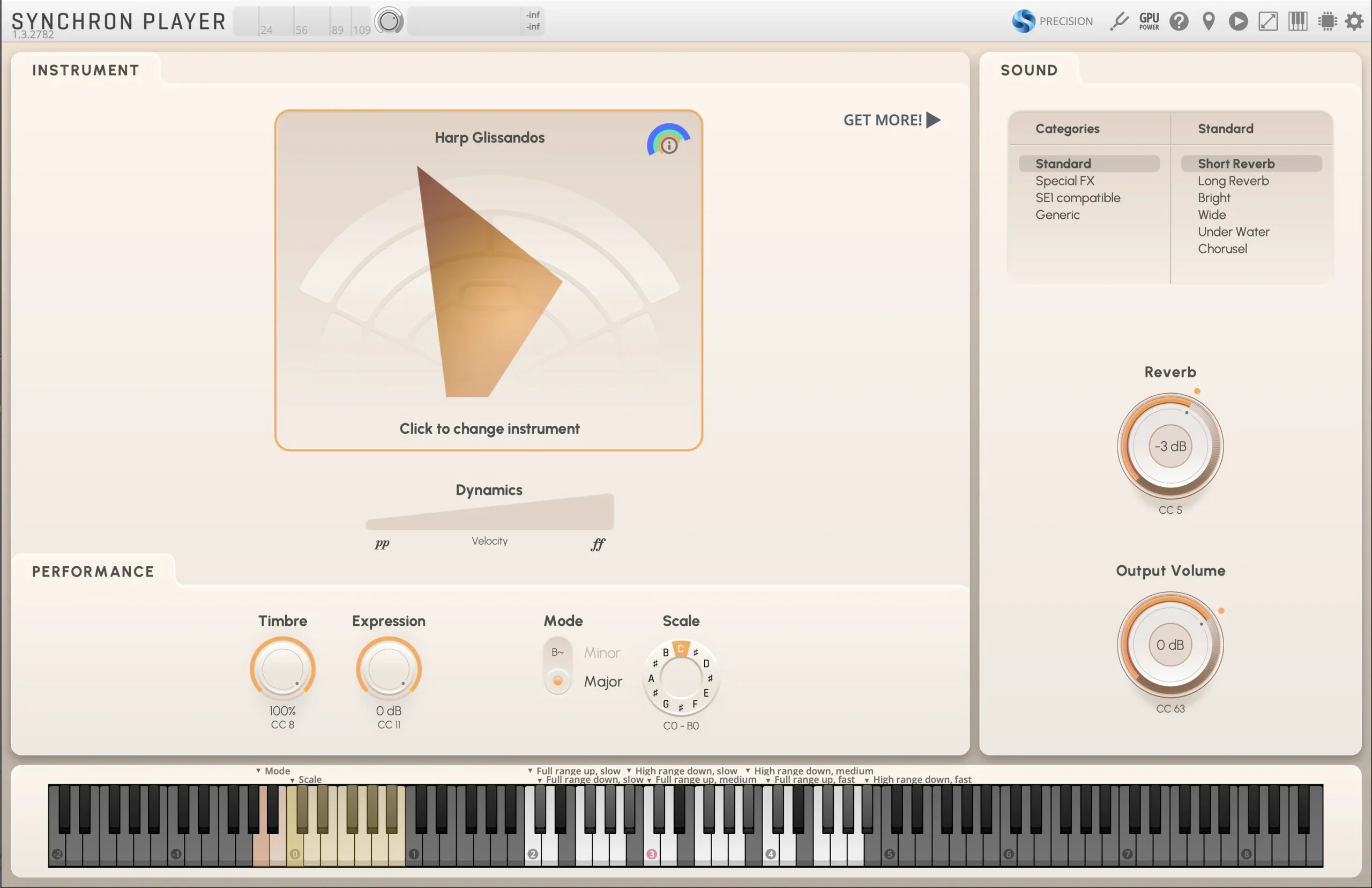The width and height of the screenshot is (1372, 888).
Task: Open settings with the gear icon
Action: (1354, 21)
